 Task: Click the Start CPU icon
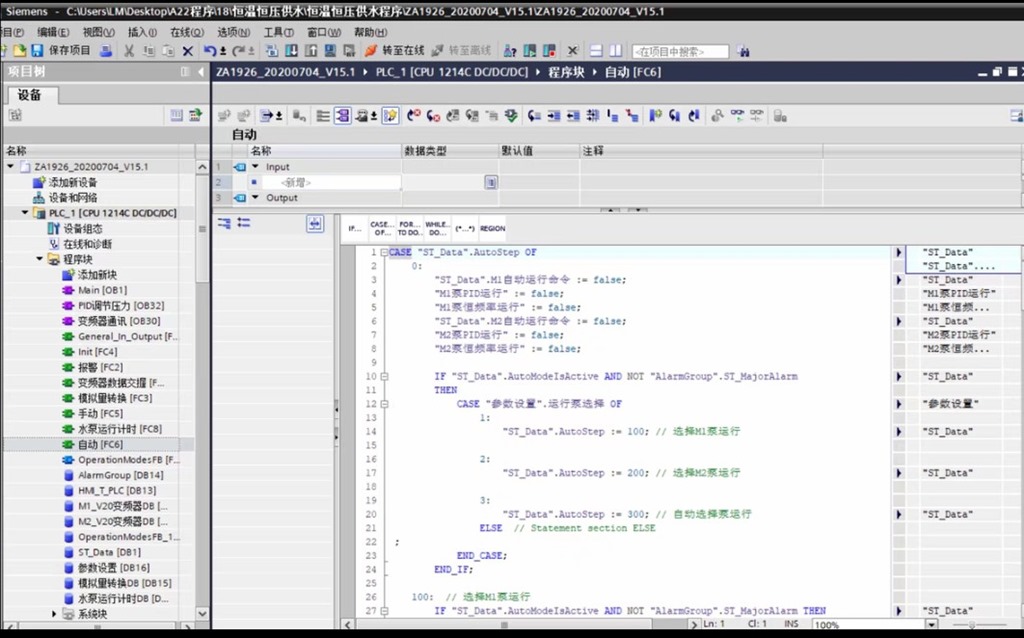point(530,50)
